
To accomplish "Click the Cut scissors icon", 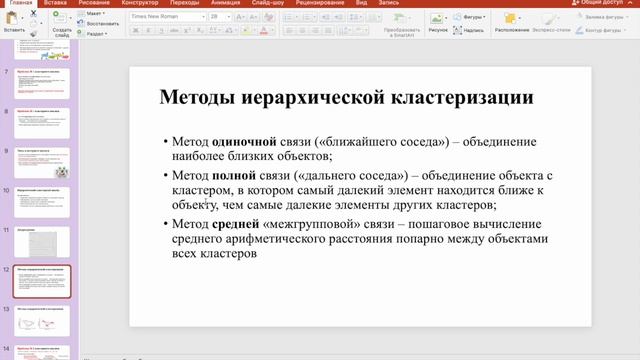I will [x=33, y=14].
